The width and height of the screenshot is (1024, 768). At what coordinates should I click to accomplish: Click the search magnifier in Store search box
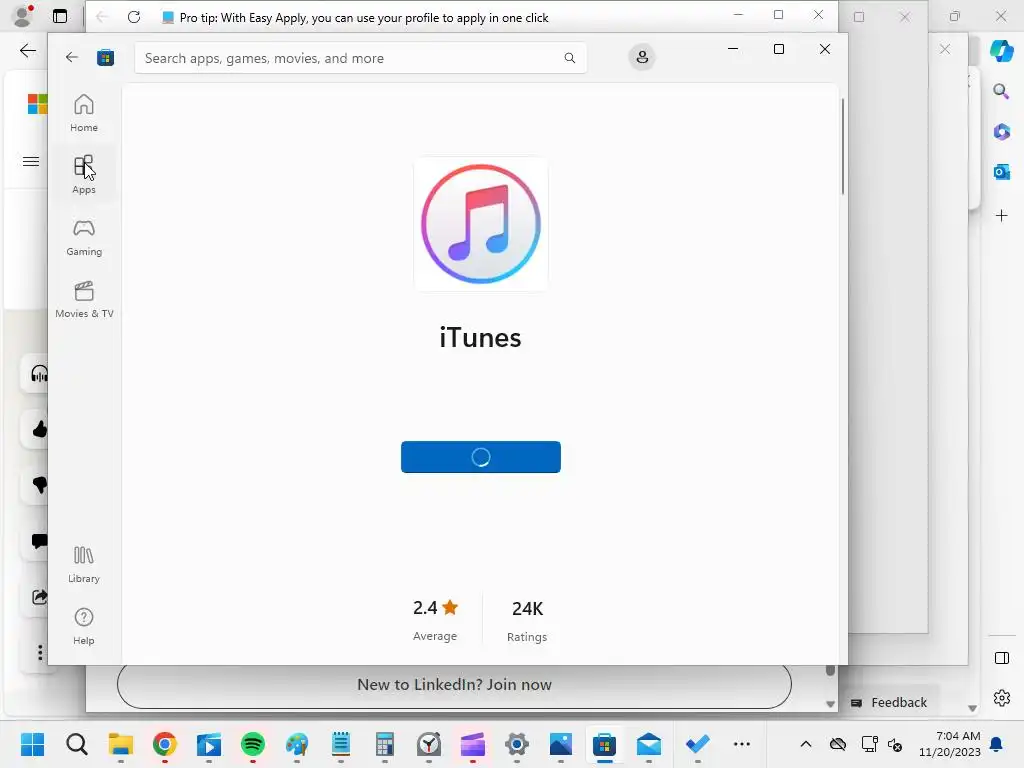[x=569, y=58]
